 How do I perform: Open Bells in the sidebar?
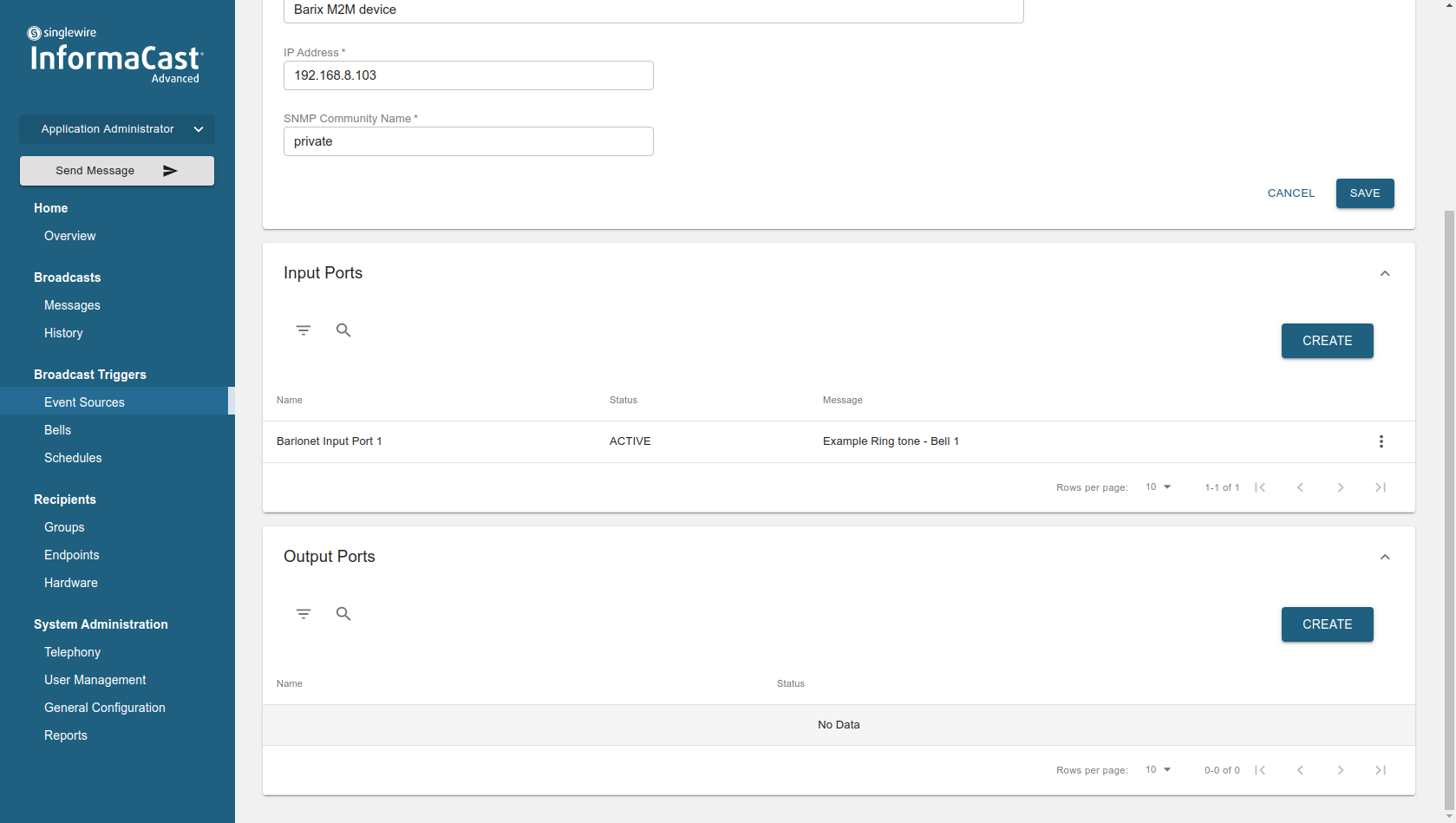(58, 430)
